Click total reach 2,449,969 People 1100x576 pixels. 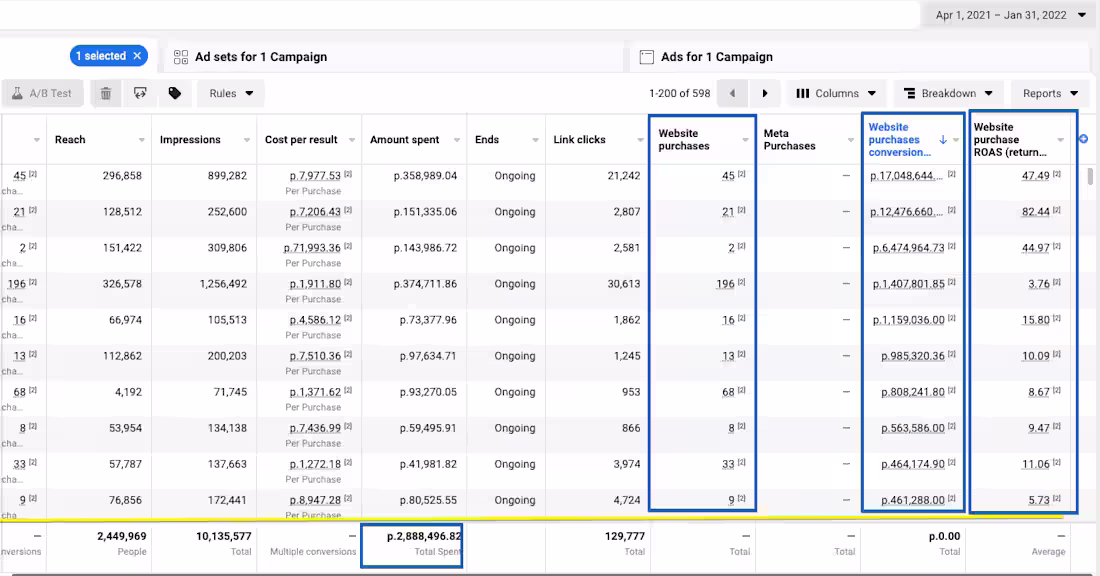[121, 536]
